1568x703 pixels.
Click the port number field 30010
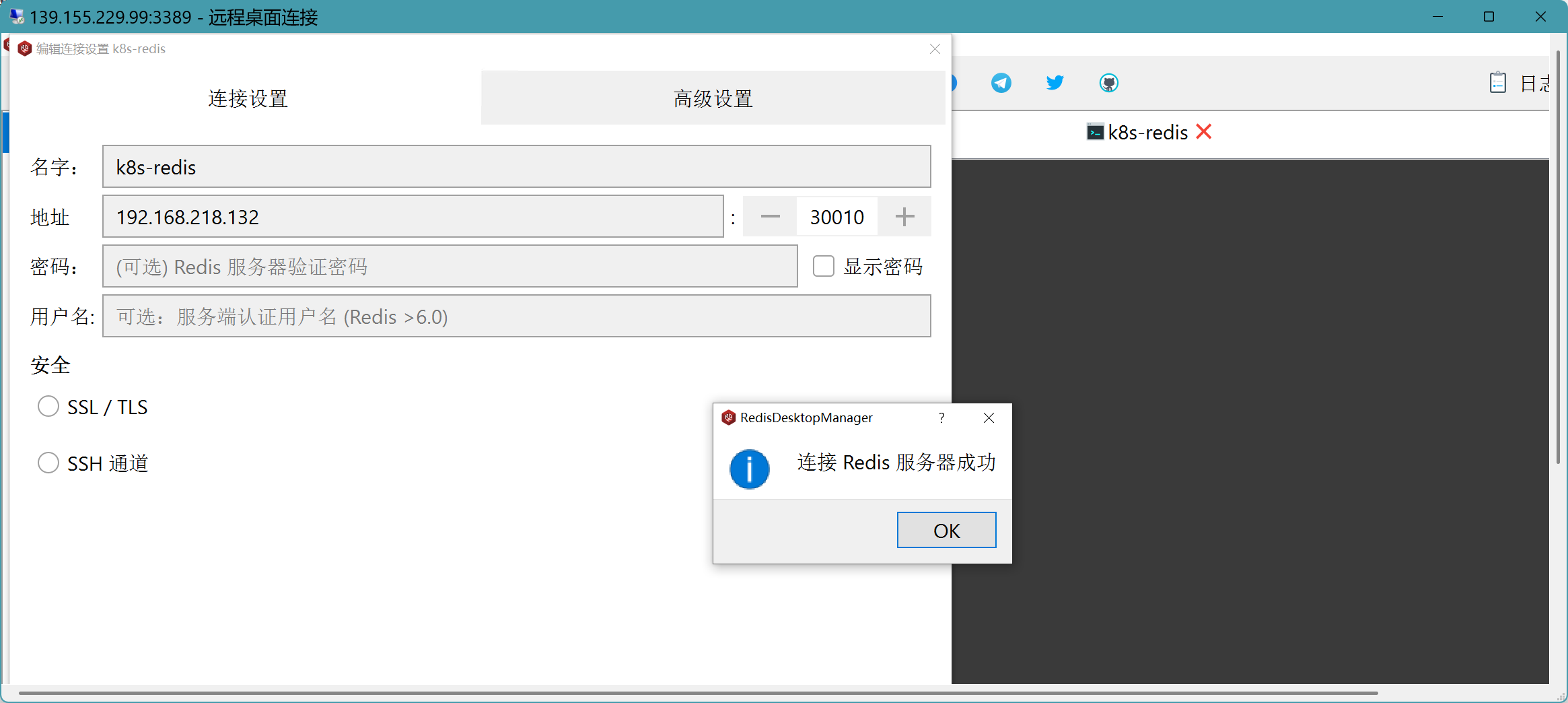pos(836,217)
